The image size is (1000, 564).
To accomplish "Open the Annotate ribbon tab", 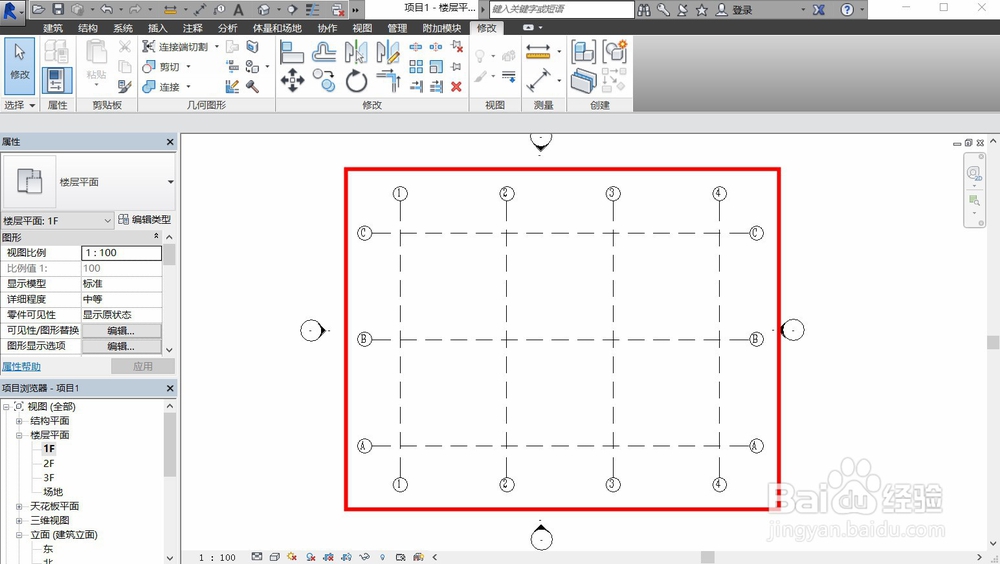I will tap(192, 28).
